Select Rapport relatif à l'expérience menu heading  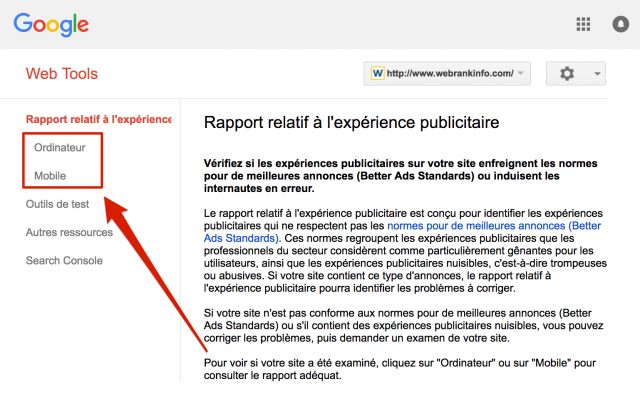tap(98, 119)
